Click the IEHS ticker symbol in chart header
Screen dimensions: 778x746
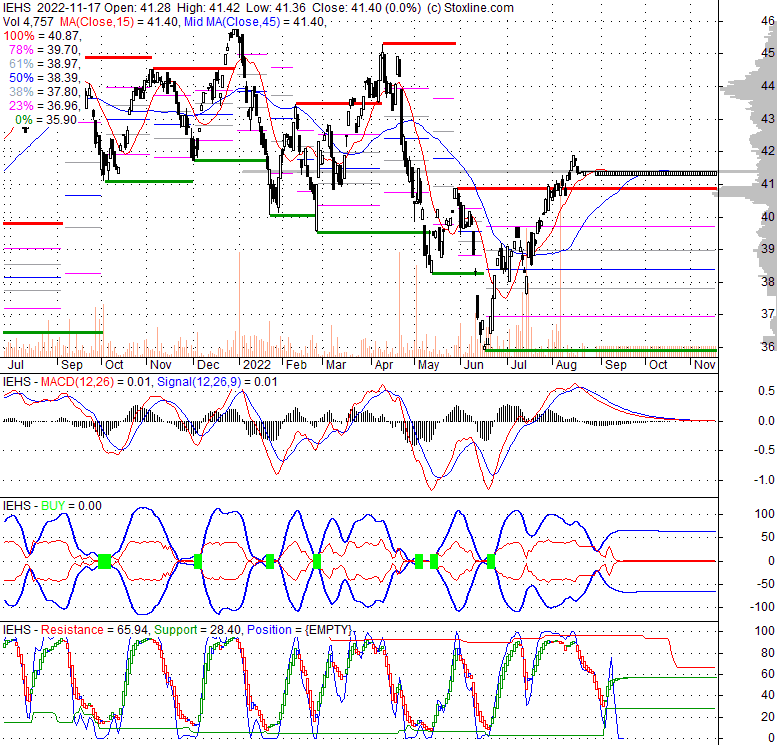pyautogui.click(x=16, y=8)
